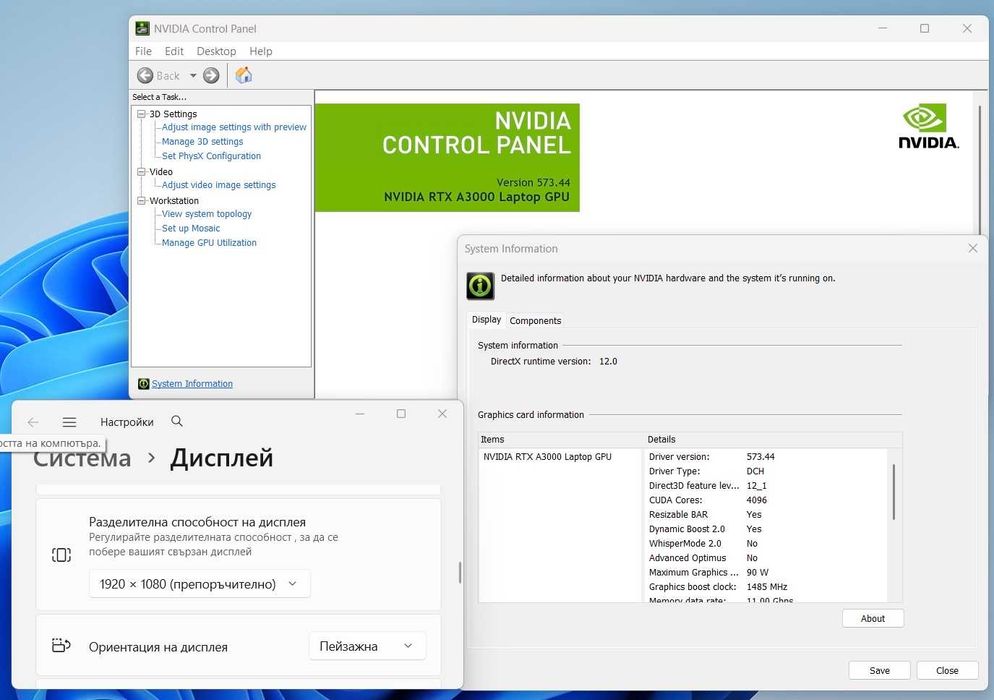Click the Advanced Optimus row
This screenshot has width=994, height=700.
tap(765, 558)
